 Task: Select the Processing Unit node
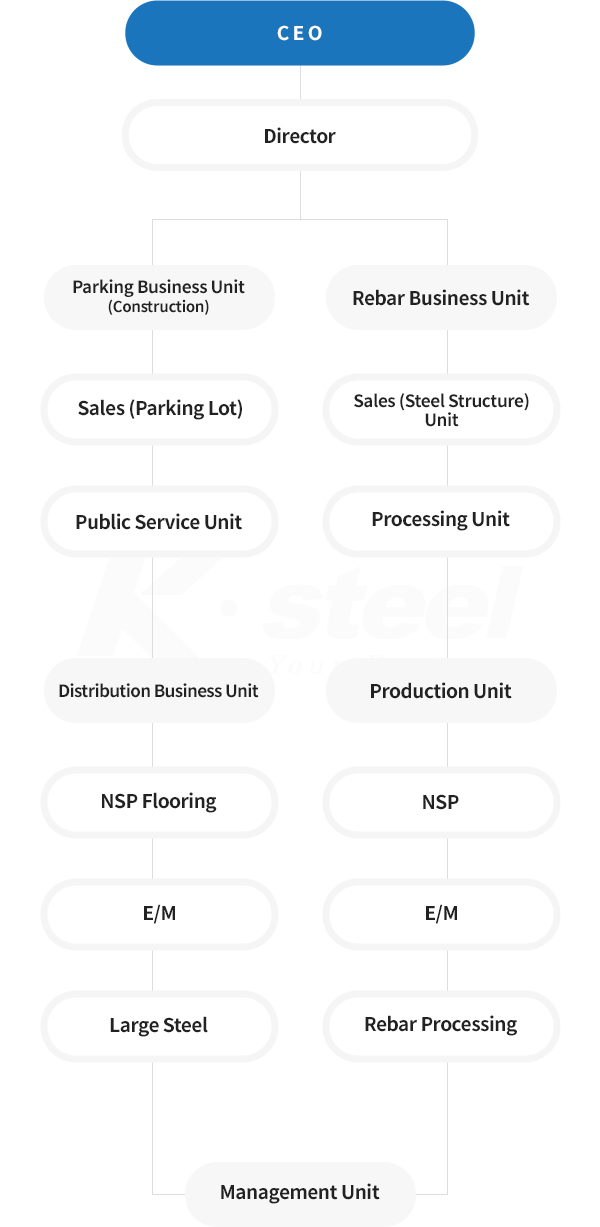[441, 521]
